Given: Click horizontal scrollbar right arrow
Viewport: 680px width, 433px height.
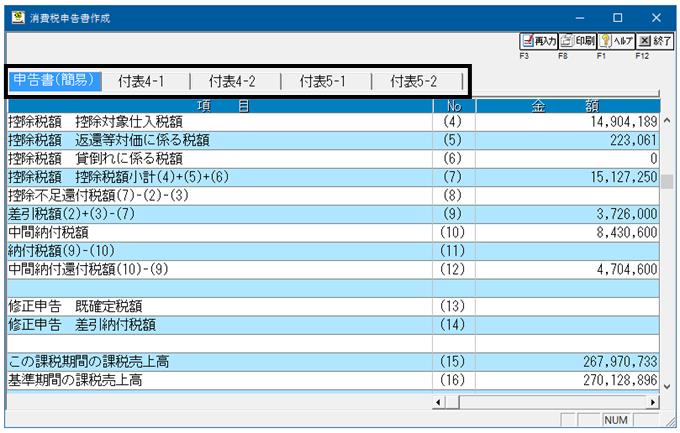Looking at the screenshot, I should pos(653,403).
